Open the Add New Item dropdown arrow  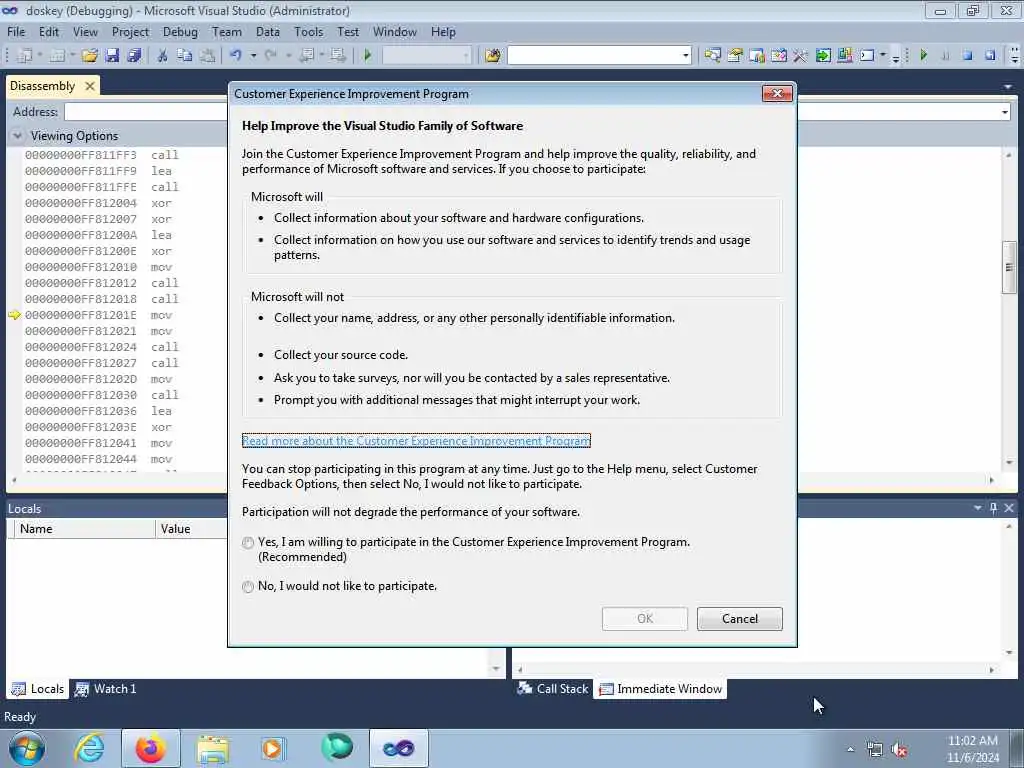72,56
